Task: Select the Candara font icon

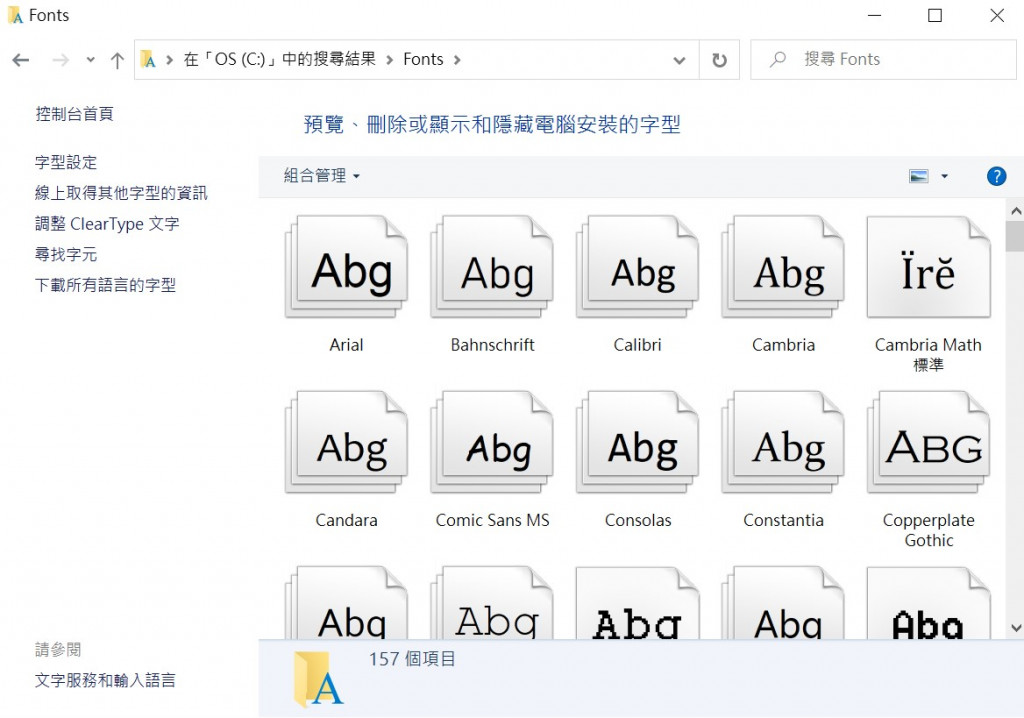Action: 346,442
